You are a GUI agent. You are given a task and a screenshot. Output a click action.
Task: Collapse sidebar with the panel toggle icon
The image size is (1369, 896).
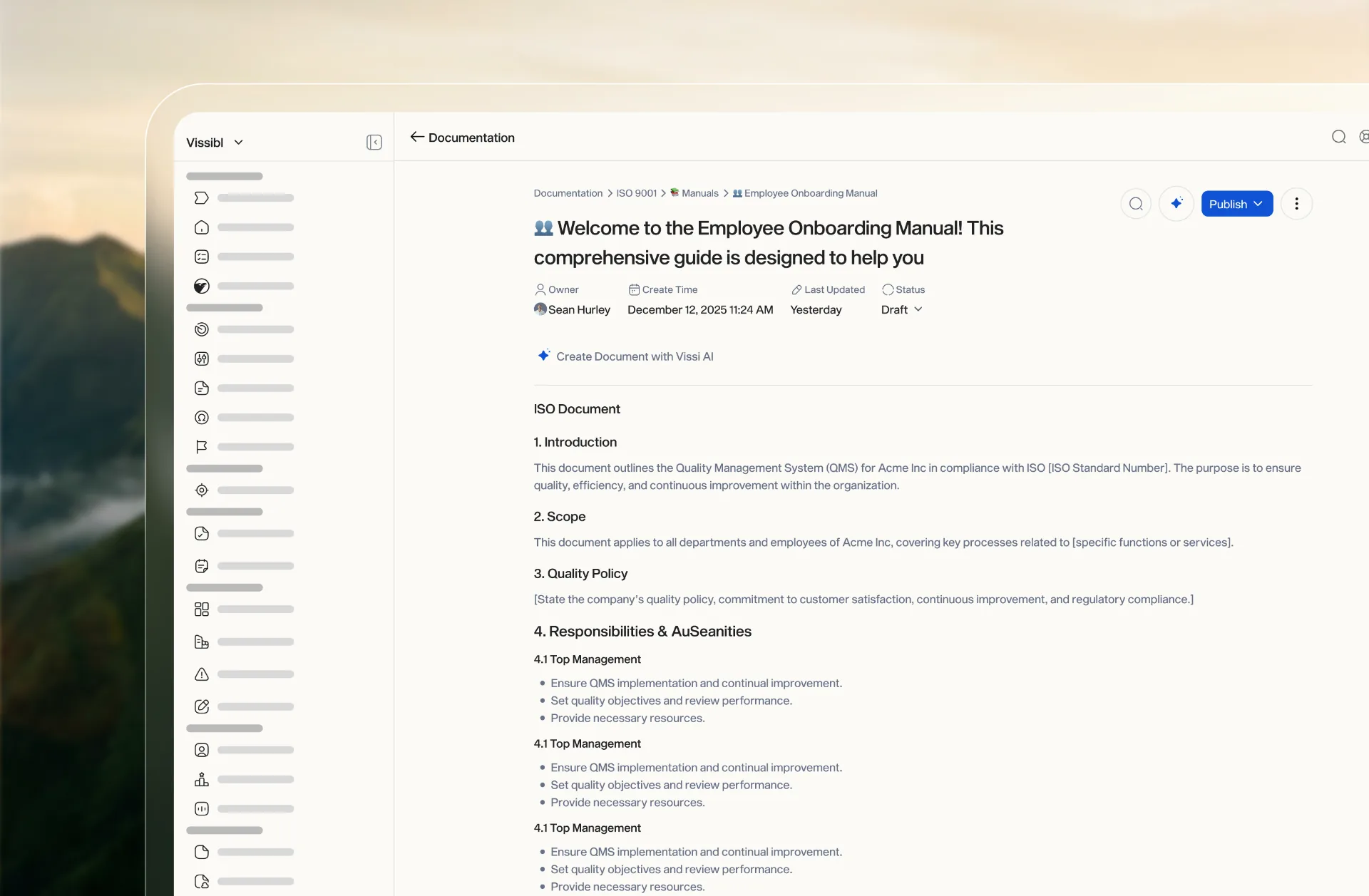click(374, 143)
